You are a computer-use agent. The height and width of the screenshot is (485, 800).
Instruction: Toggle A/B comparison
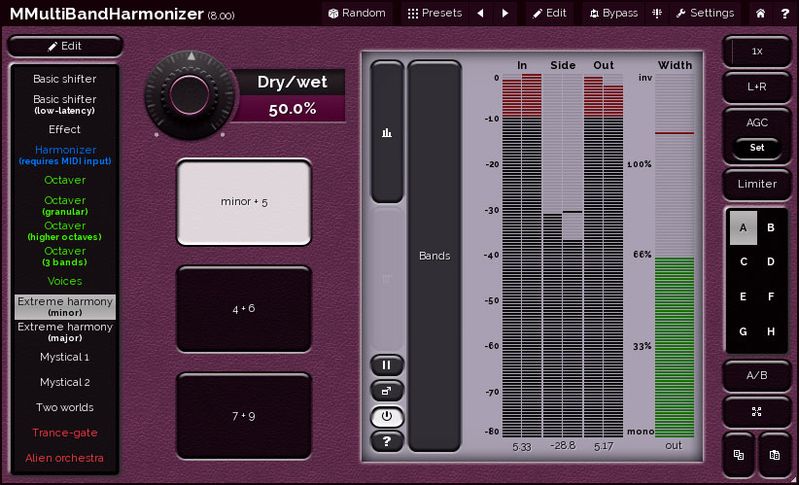(757, 375)
